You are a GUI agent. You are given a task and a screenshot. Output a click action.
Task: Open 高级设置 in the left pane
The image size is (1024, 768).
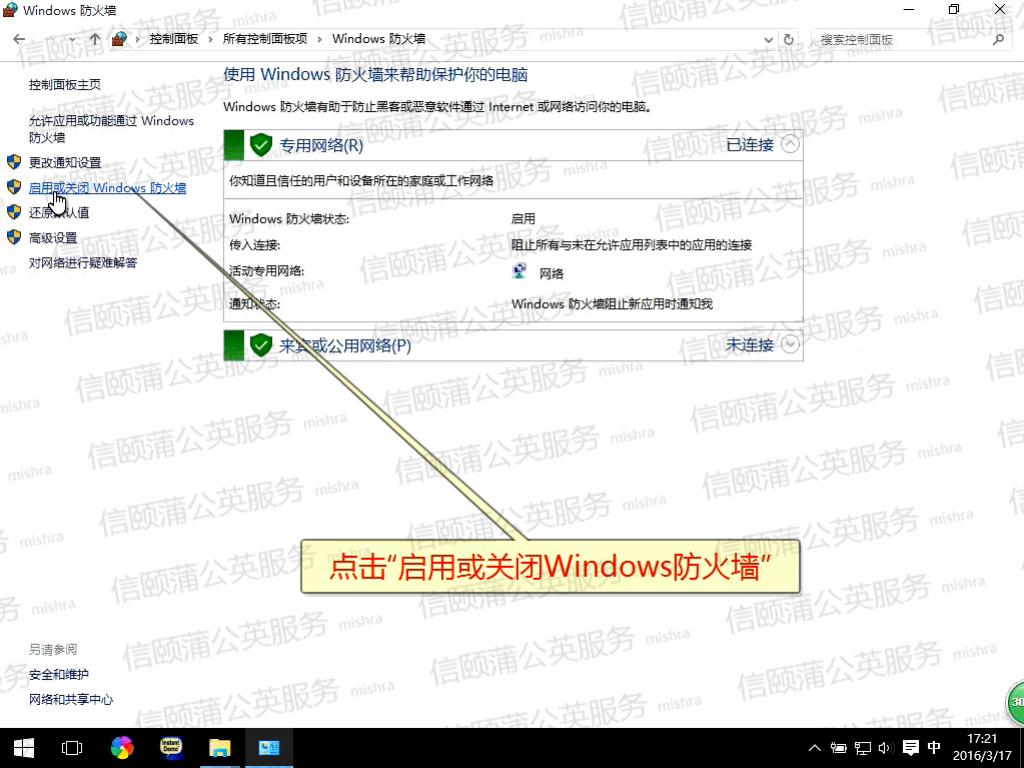click(x=53, y=238)
